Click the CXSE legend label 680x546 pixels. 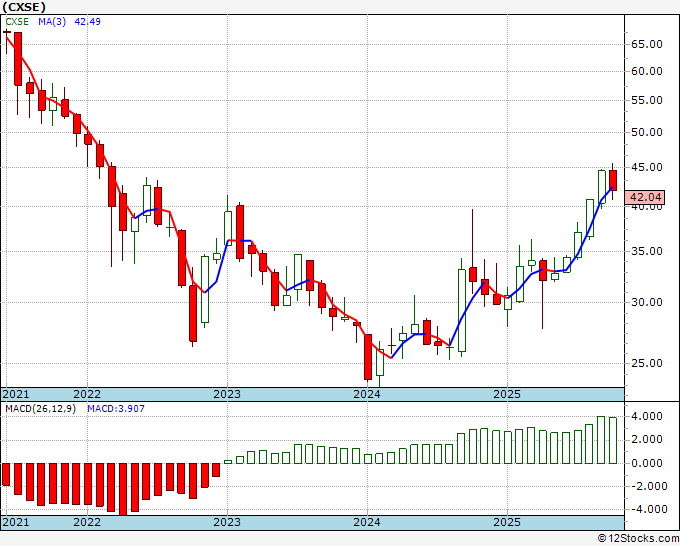pyautogui.click(x=17, y=22)
